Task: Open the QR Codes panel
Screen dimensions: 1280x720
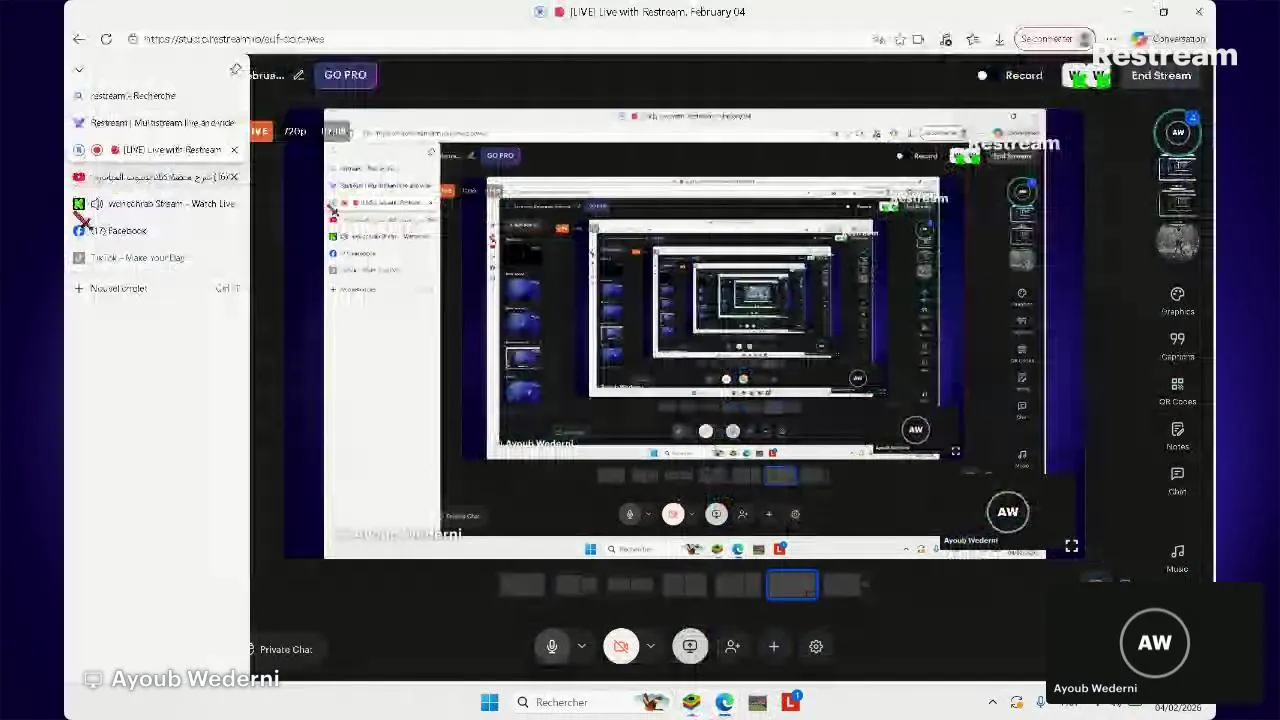Action: [x=1177, y=391]
